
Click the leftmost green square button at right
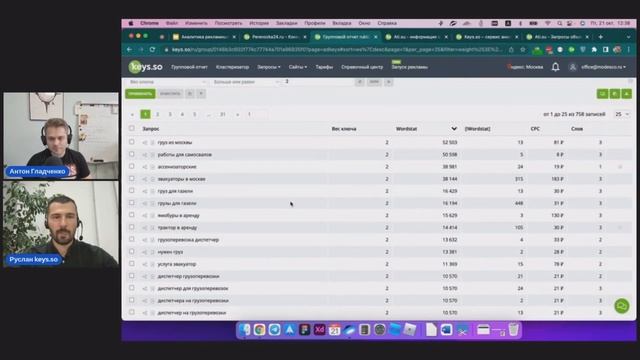click(602, 94)
